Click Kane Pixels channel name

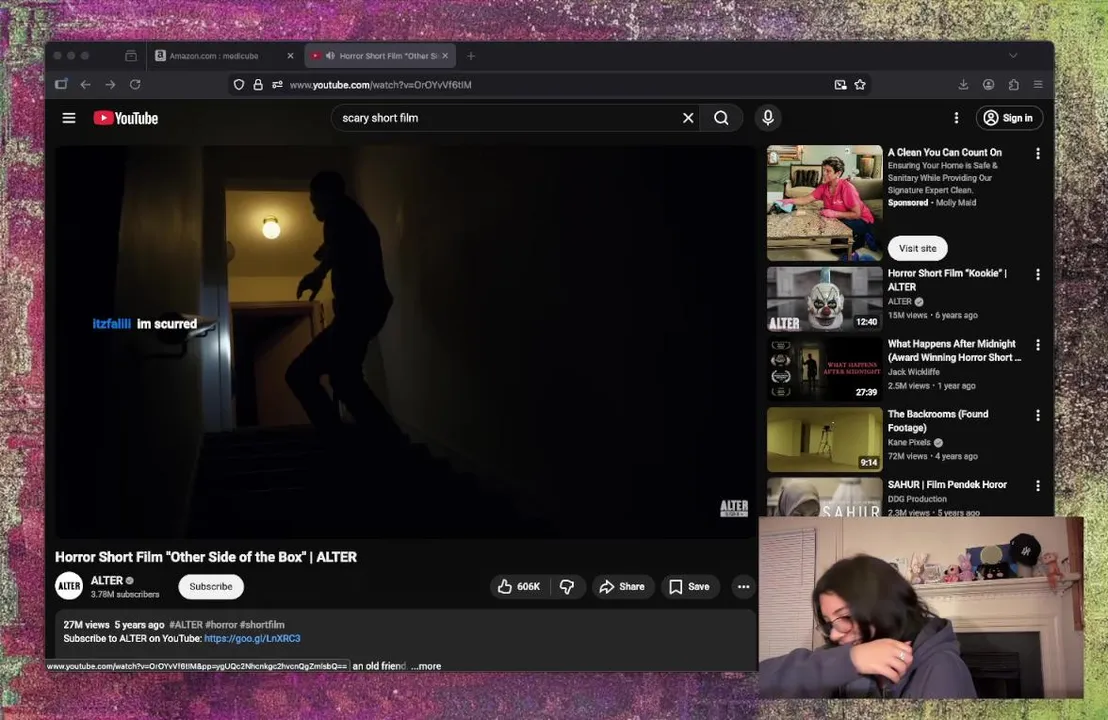point(909,442)
